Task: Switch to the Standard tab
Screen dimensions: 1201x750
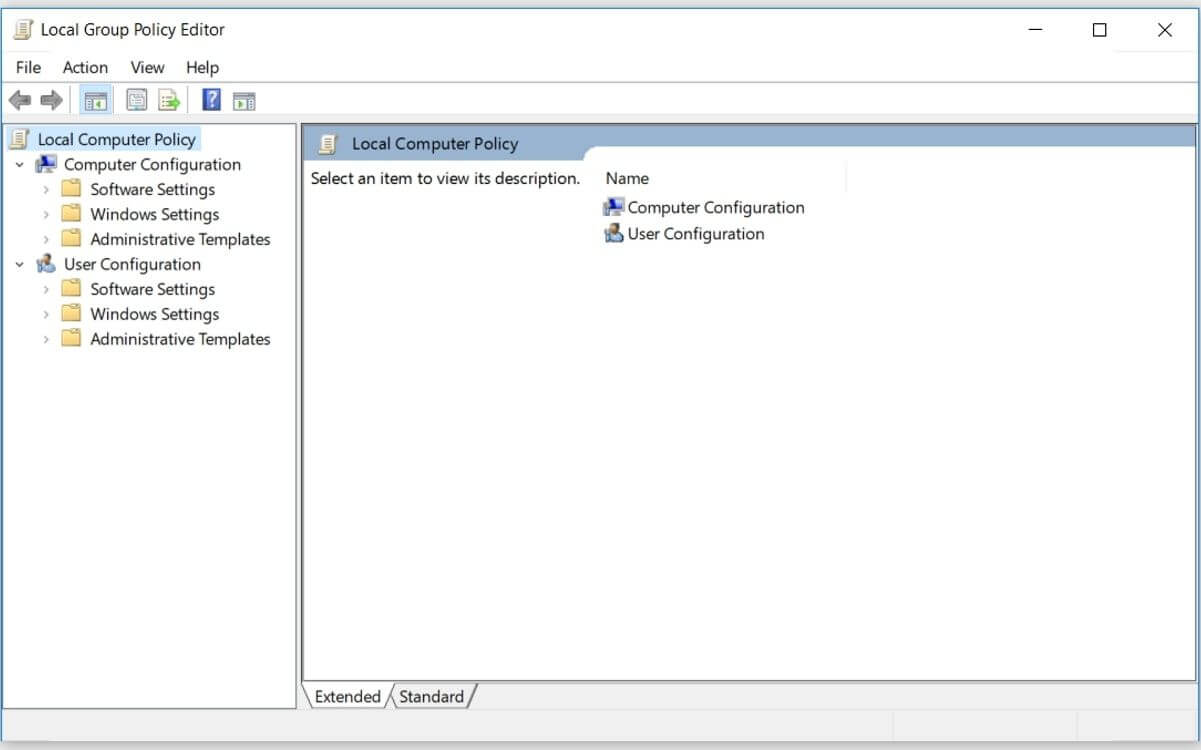Action: tap(431, 696)
